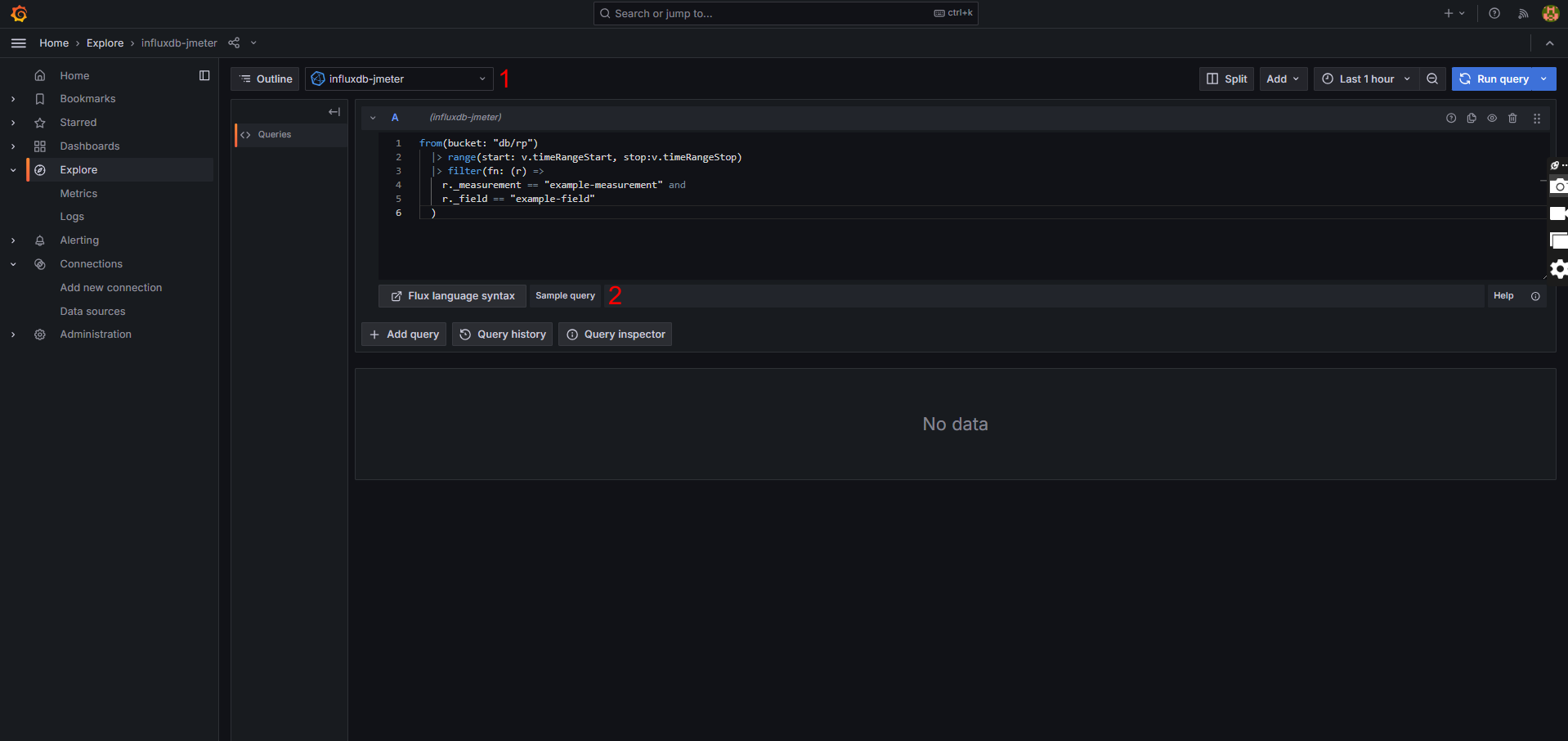Click the Dashboards grid icon
The width and height of the screenshot is (1568, 741).
pyautogui.click(x=40, y=146)
